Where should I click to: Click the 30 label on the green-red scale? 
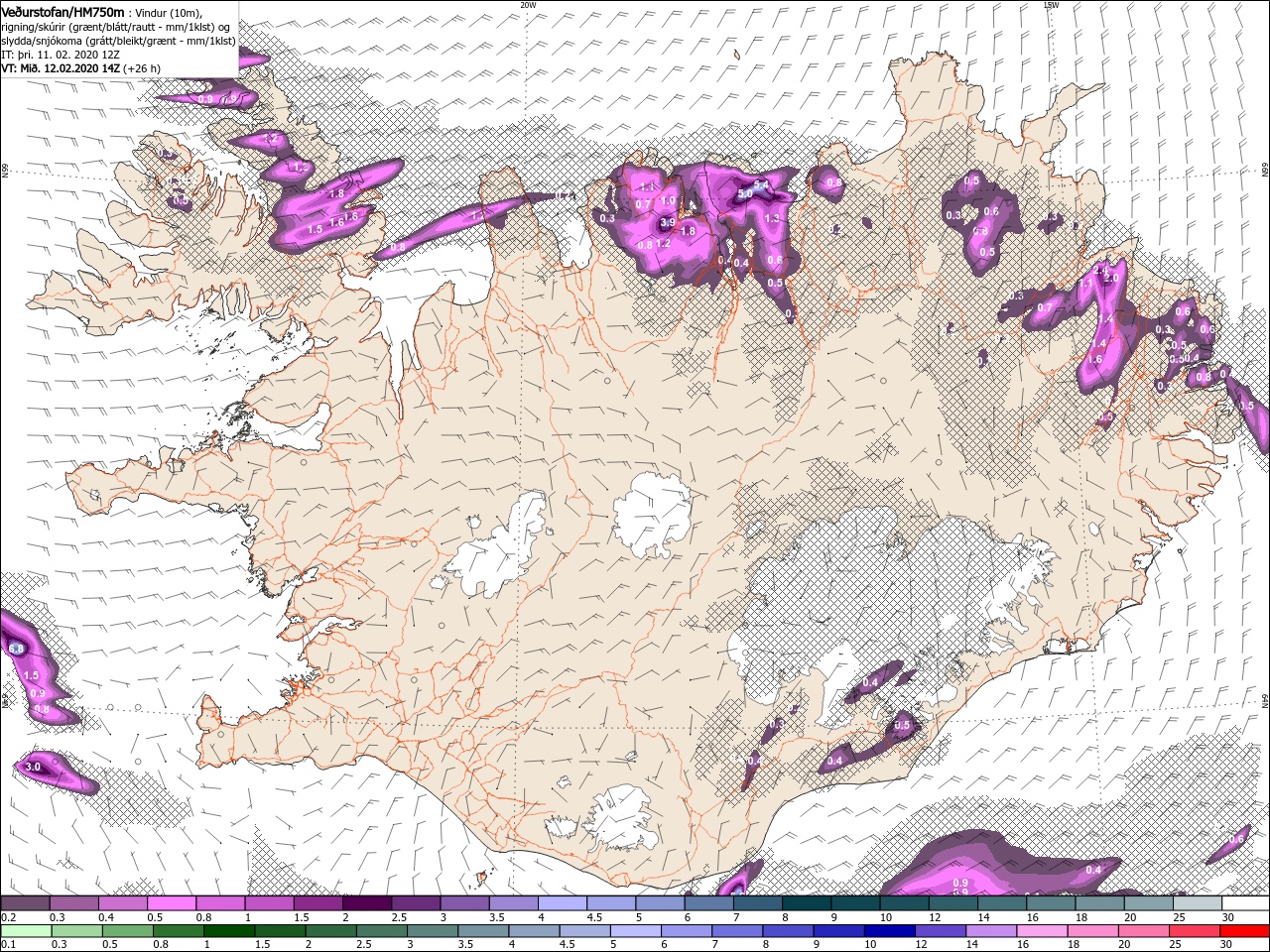coord(1227,945)
